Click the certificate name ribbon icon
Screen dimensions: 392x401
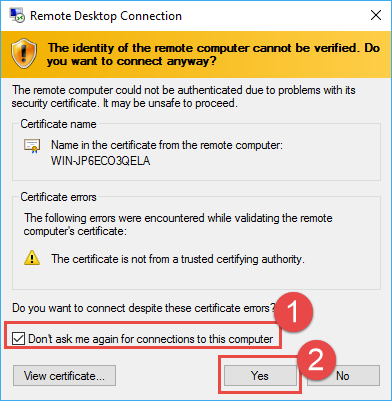click(x=32, y=146)
